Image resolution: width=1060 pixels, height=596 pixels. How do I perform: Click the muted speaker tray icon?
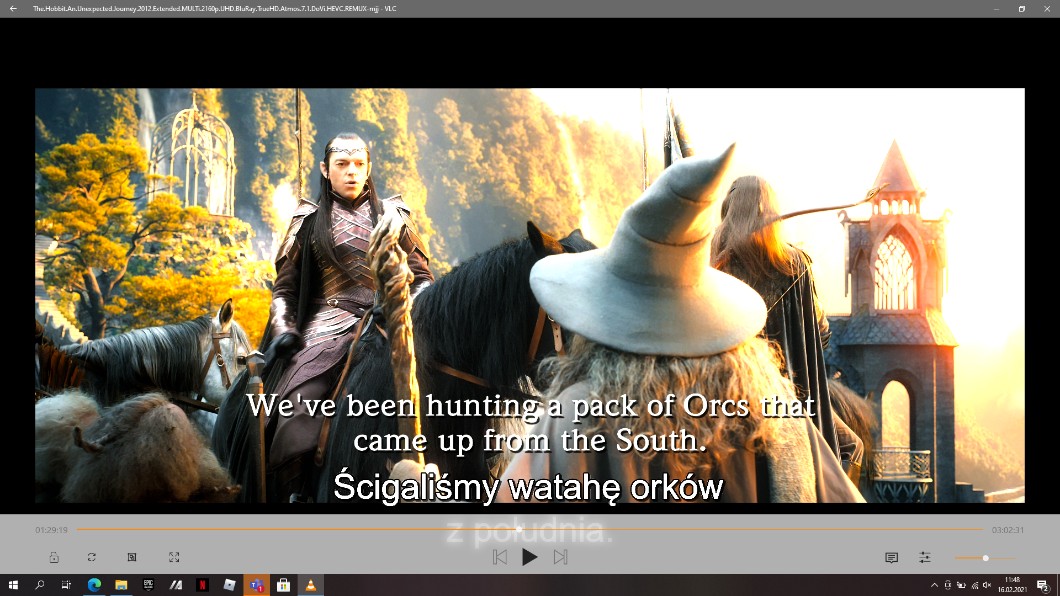[x=987, y=585]
